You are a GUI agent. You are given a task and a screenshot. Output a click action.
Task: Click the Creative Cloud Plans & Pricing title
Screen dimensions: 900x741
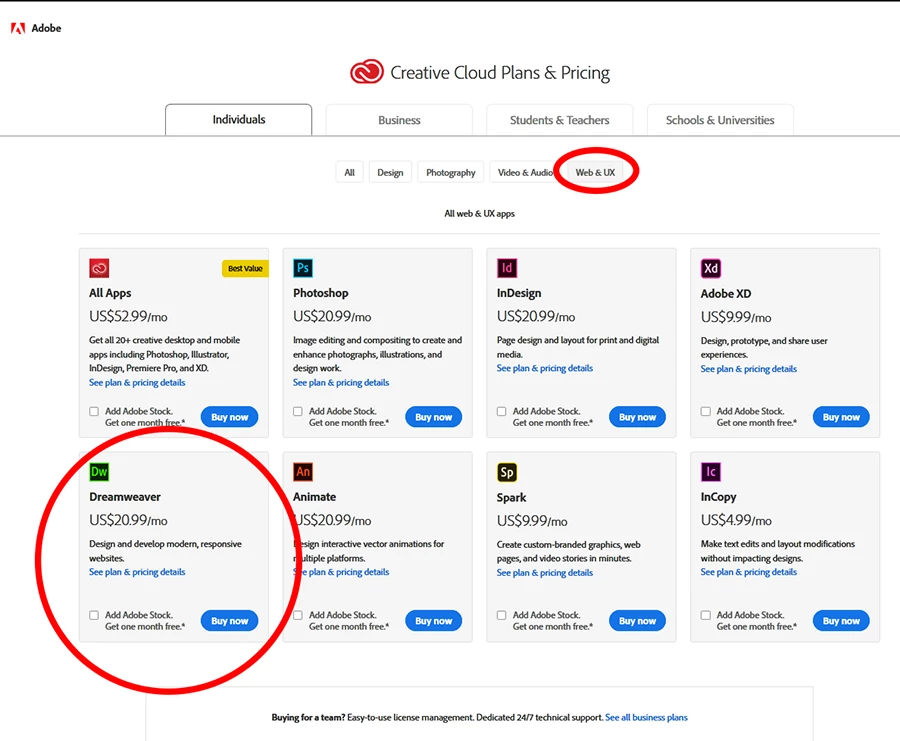click(500, 73)
